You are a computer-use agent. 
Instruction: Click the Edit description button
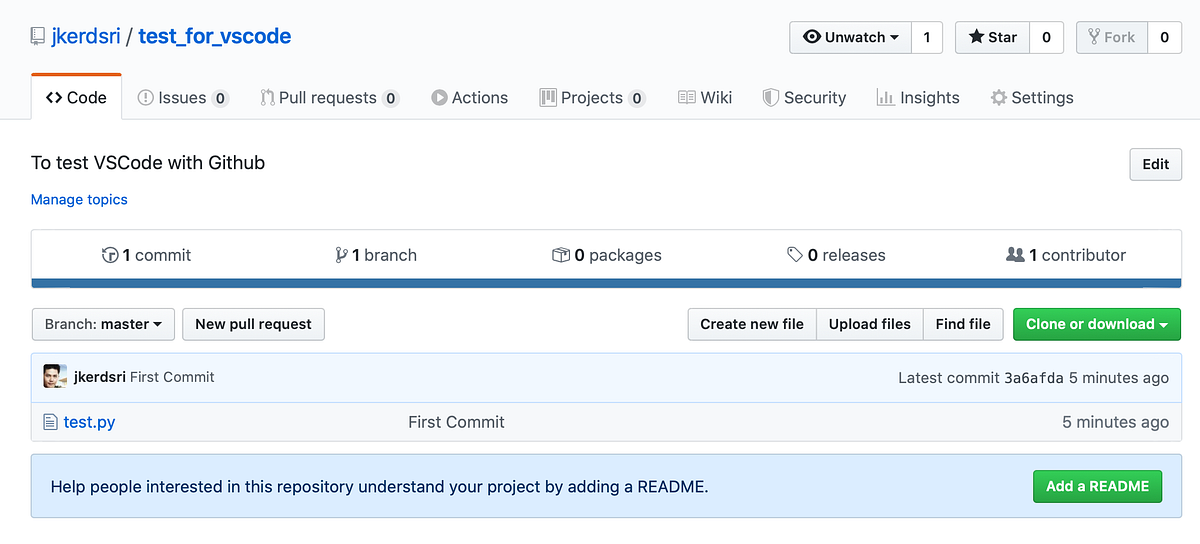[1155, 164]
